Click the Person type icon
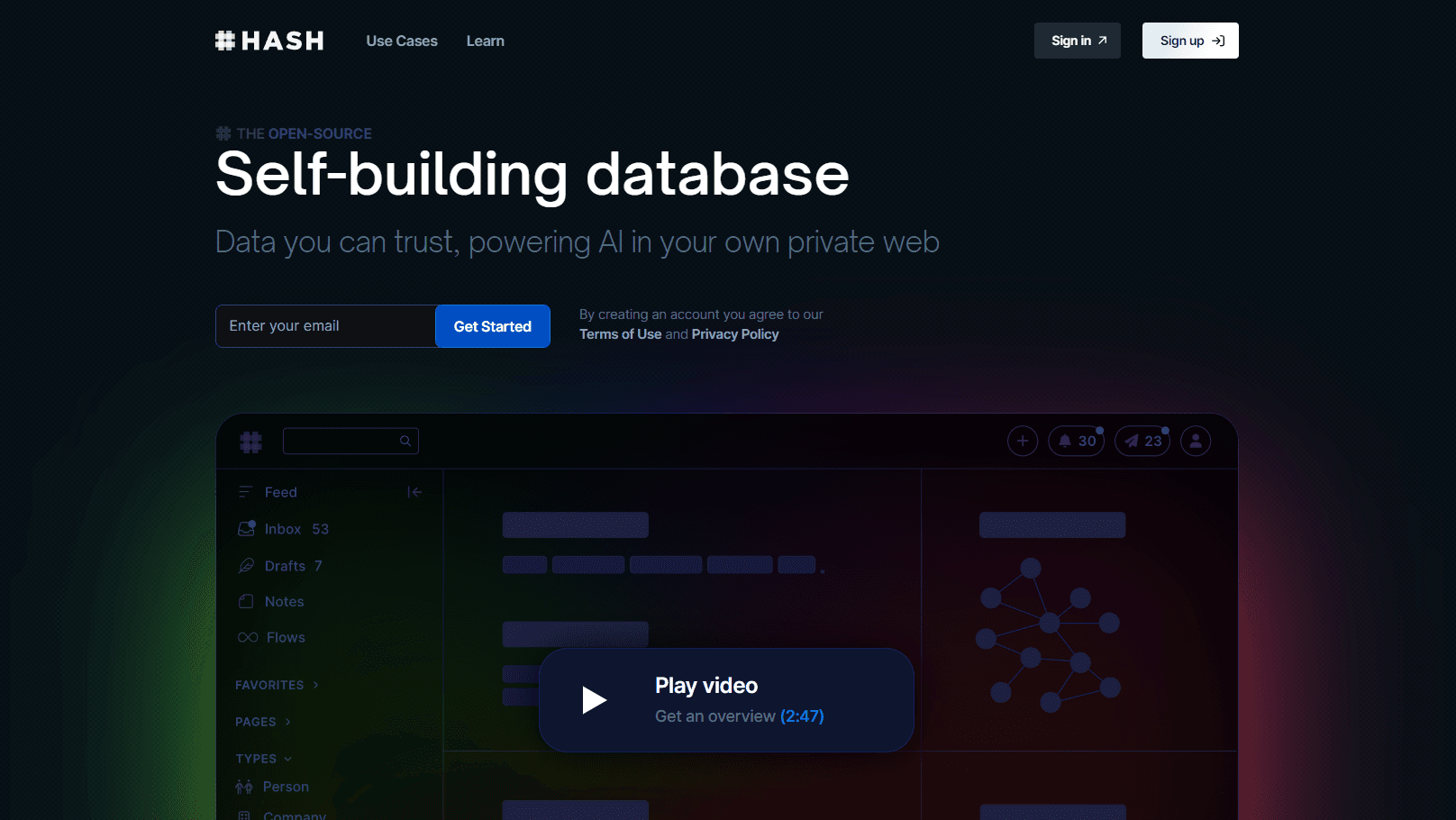 click(244, 787)
